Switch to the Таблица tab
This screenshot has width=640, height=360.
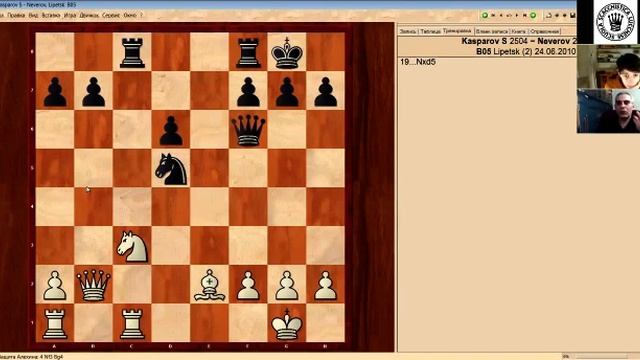[x=431, y=31]
